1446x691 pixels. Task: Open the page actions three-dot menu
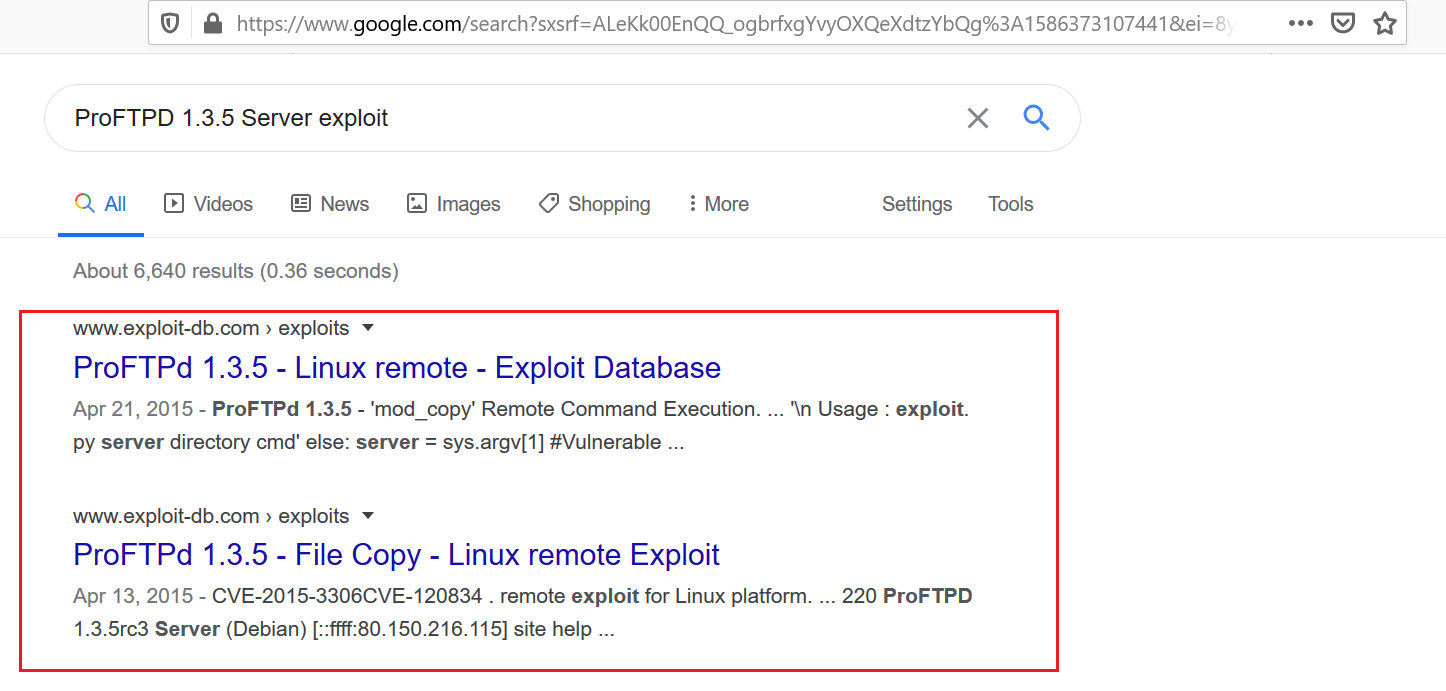[1301, 24]
